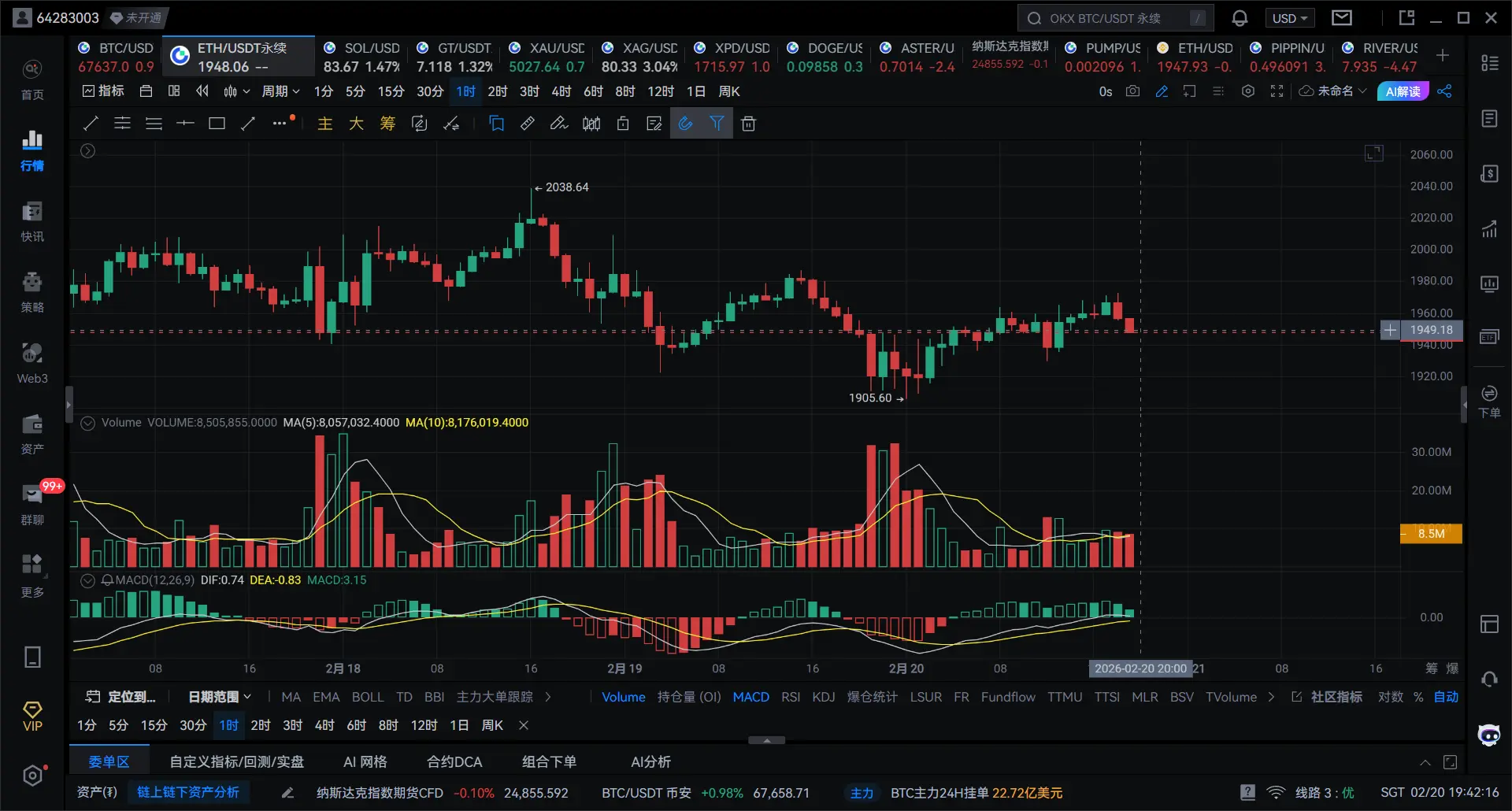Image resolution: width=1512 pixels, height=811 pixels.
Task: Click the OKX BTC/USDT search field
Action: (1115, 18)
